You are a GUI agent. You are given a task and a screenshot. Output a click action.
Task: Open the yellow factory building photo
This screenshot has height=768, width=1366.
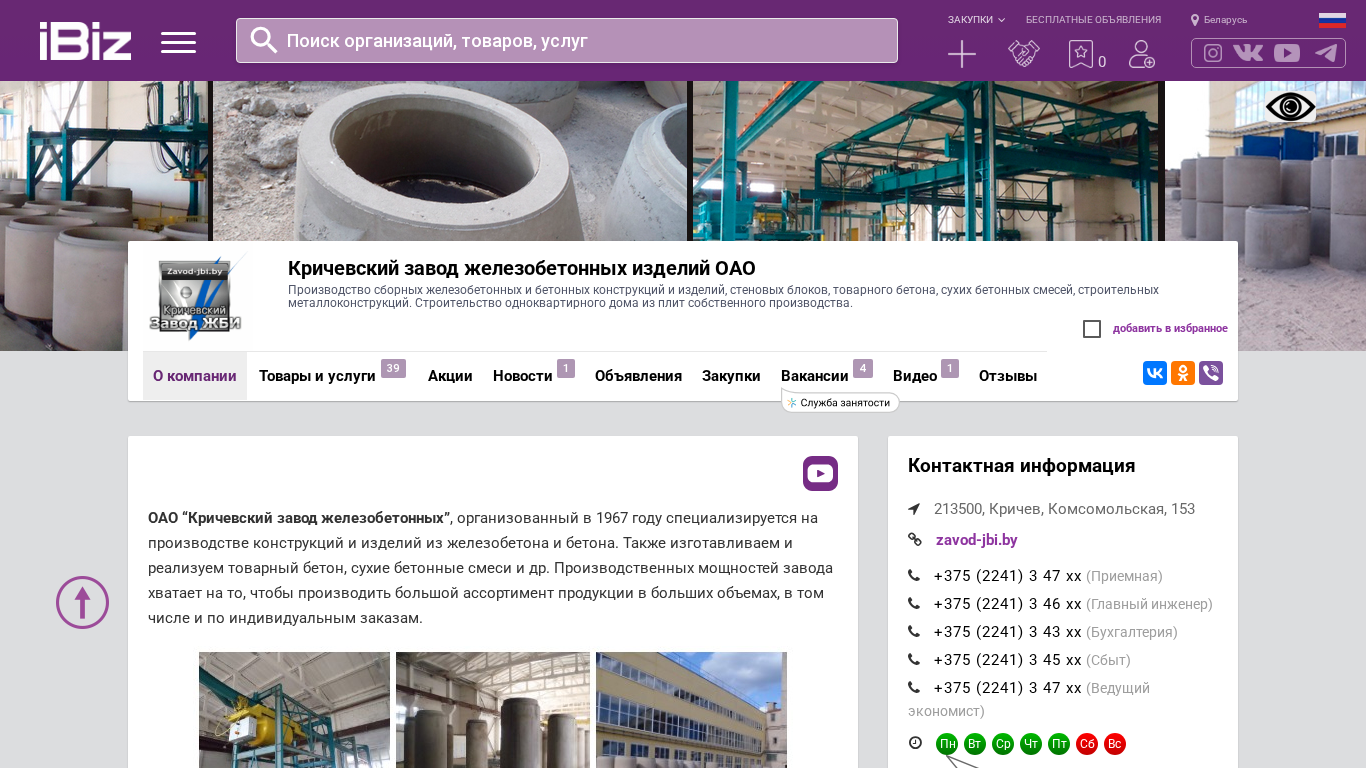click(691, 710)
